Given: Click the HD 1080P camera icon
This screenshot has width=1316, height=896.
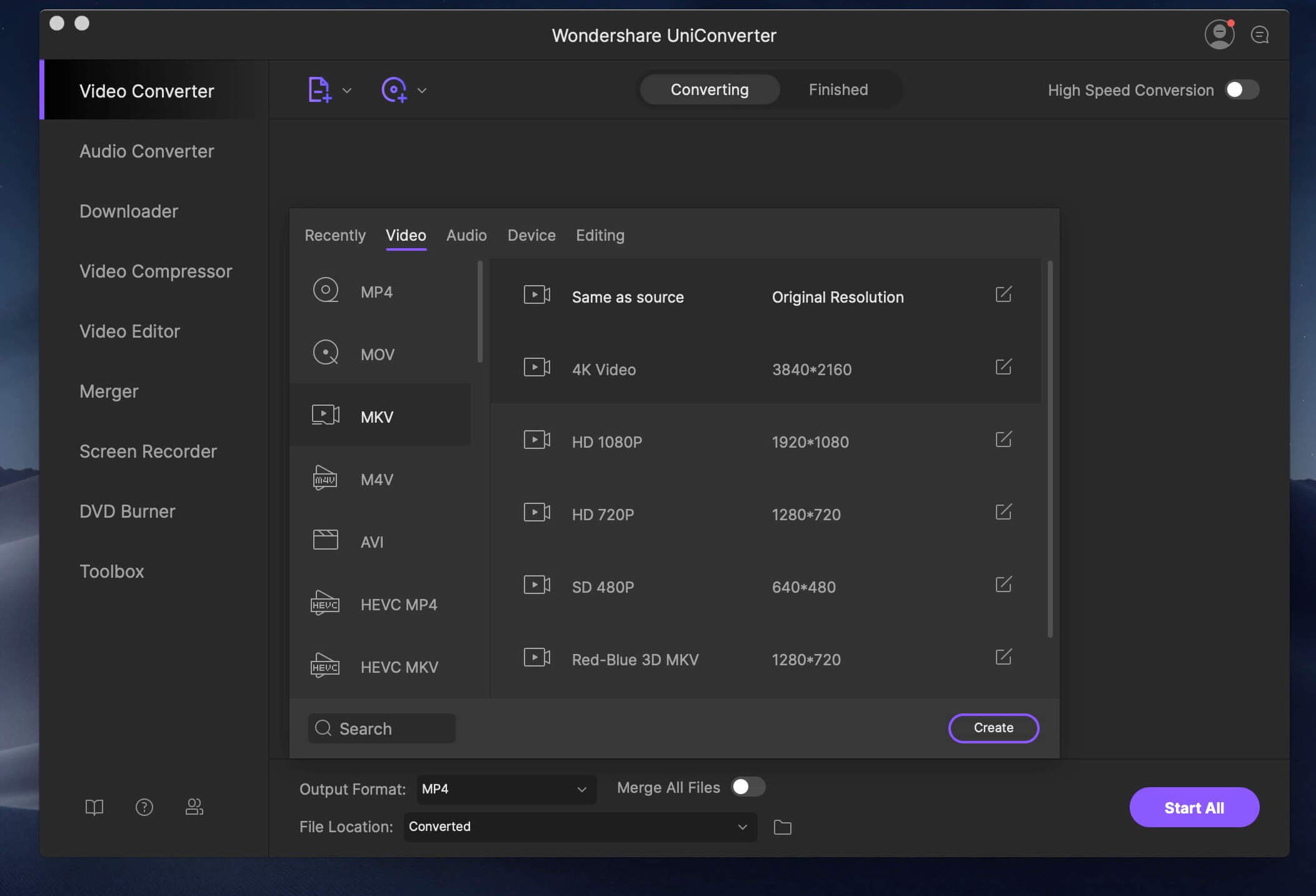Looking at the screenshot, I should pos(537,440).
